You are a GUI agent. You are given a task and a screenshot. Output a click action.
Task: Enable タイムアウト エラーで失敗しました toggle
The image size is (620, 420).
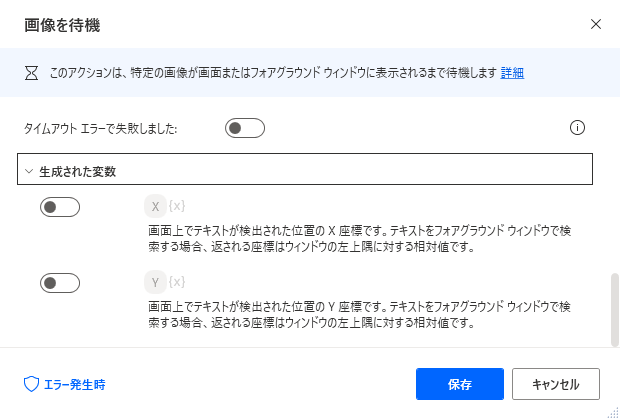[x=244, y=128]
